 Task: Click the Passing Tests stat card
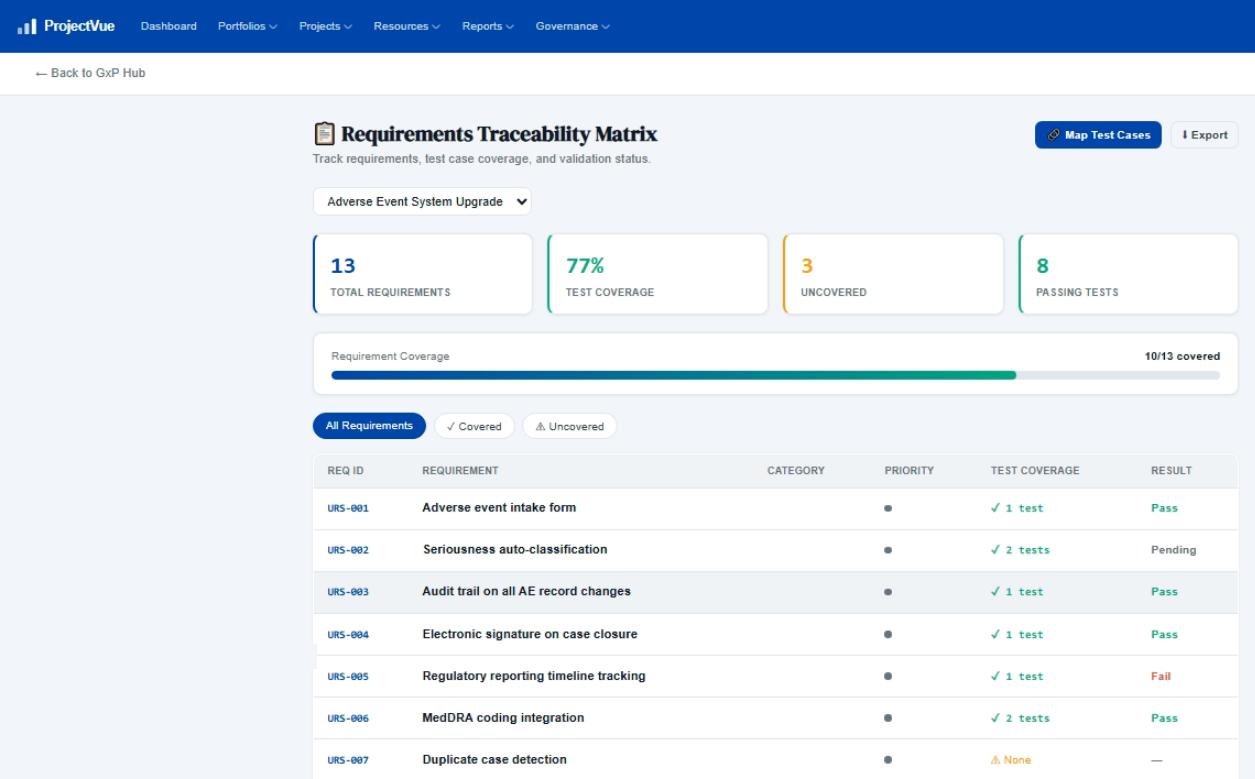(x=1129, y=274)
